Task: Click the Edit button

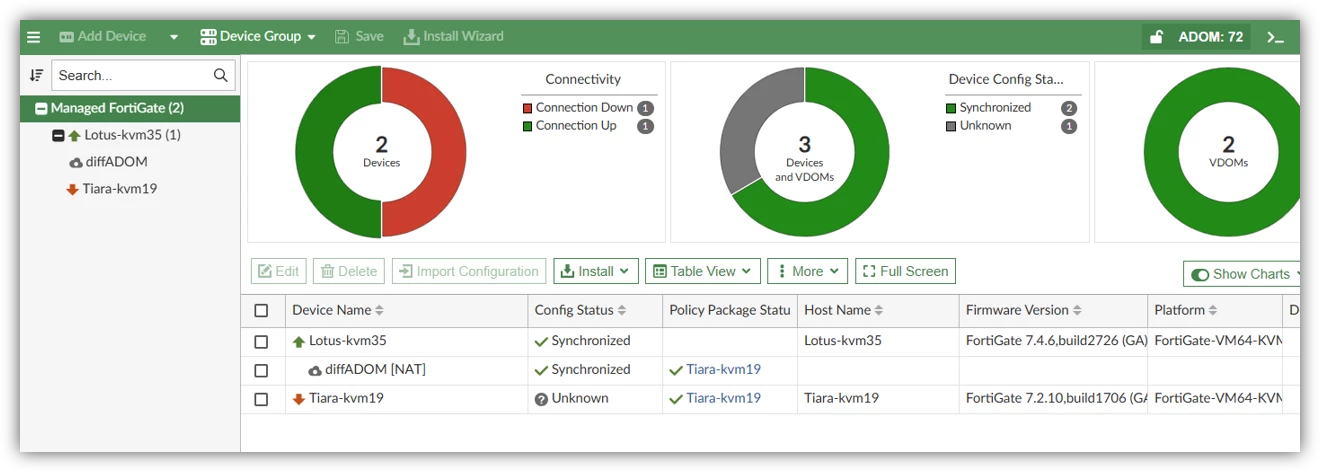Action: click(279, 271)
